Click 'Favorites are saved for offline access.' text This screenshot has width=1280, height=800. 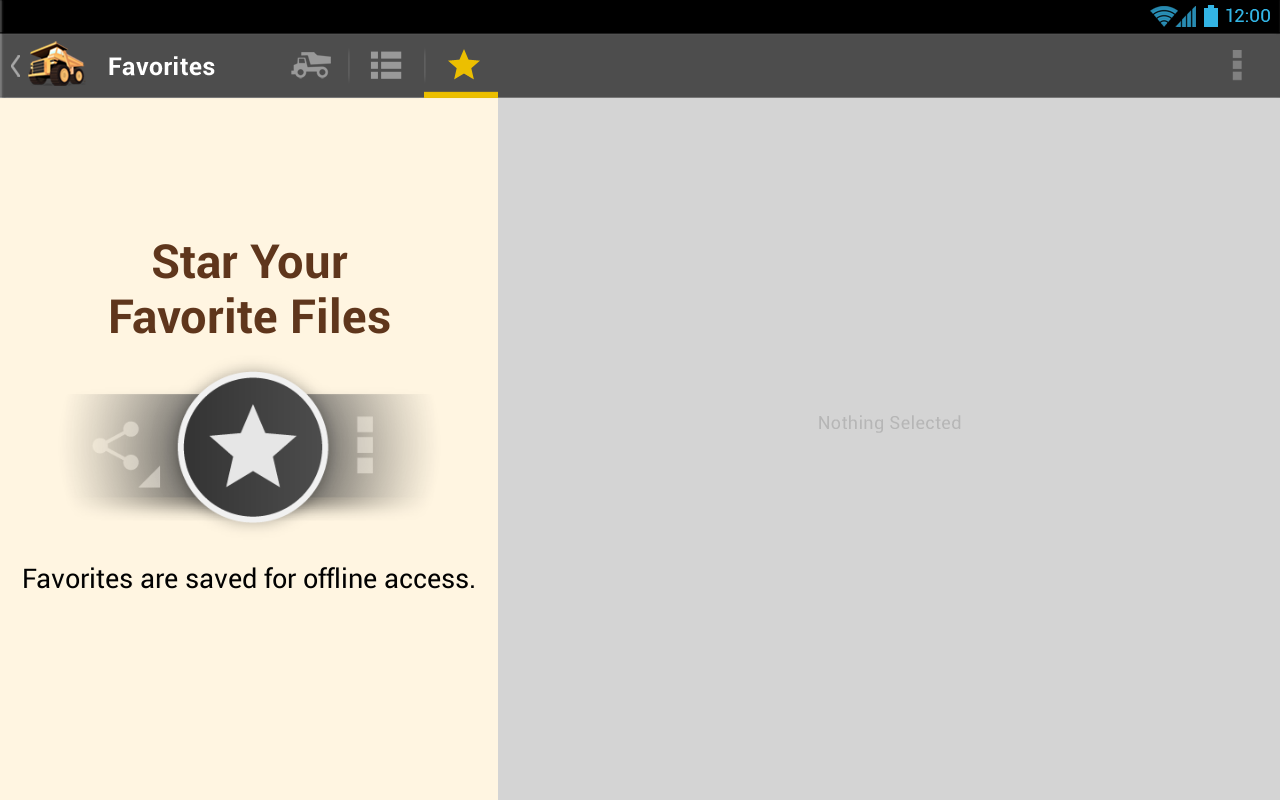click(x=249, y=579)
